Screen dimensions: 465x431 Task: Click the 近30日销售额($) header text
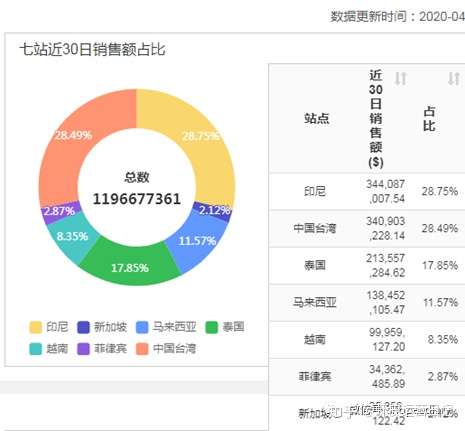[376, 118]
